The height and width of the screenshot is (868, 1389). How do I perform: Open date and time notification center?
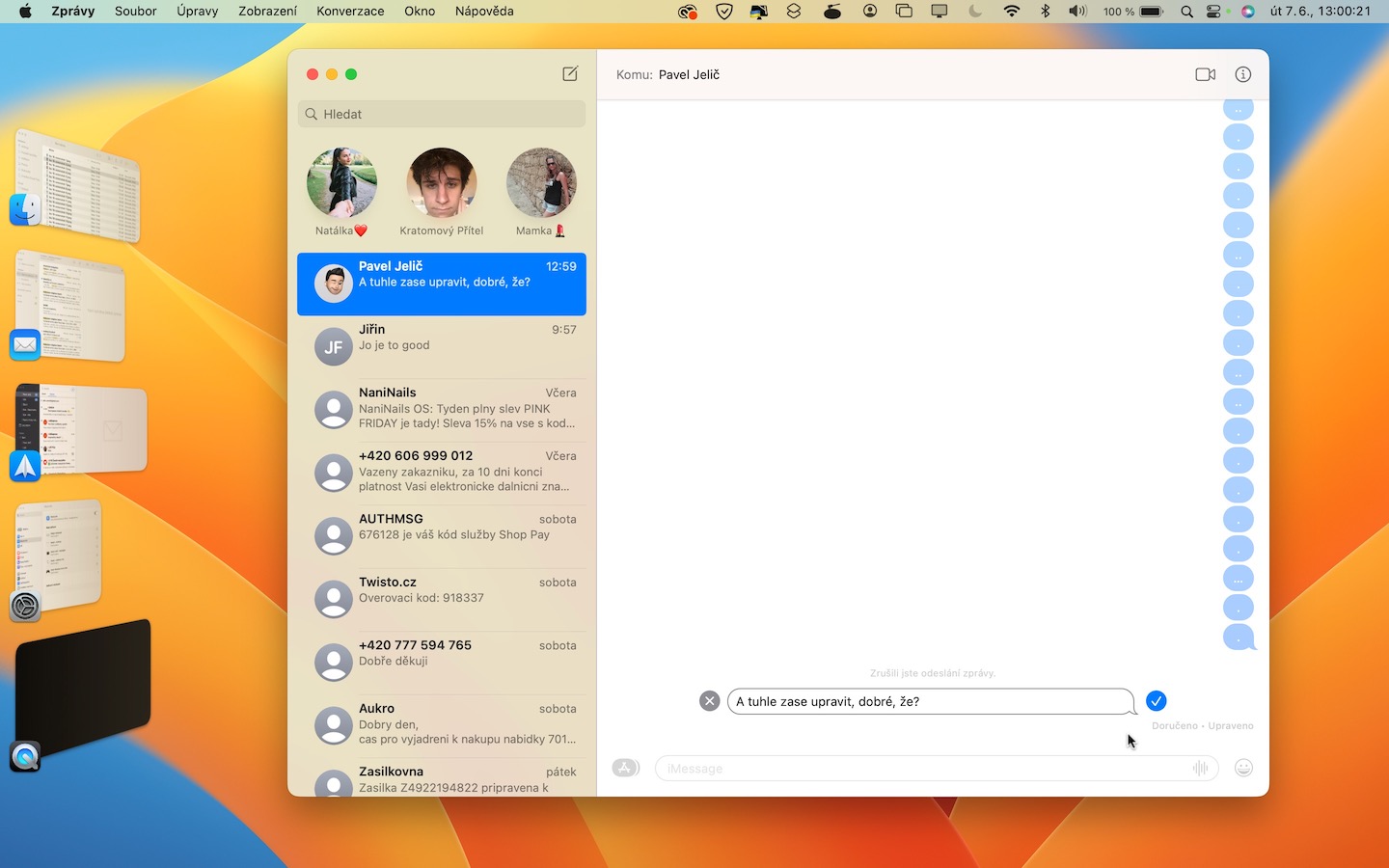pos(1321,12)
